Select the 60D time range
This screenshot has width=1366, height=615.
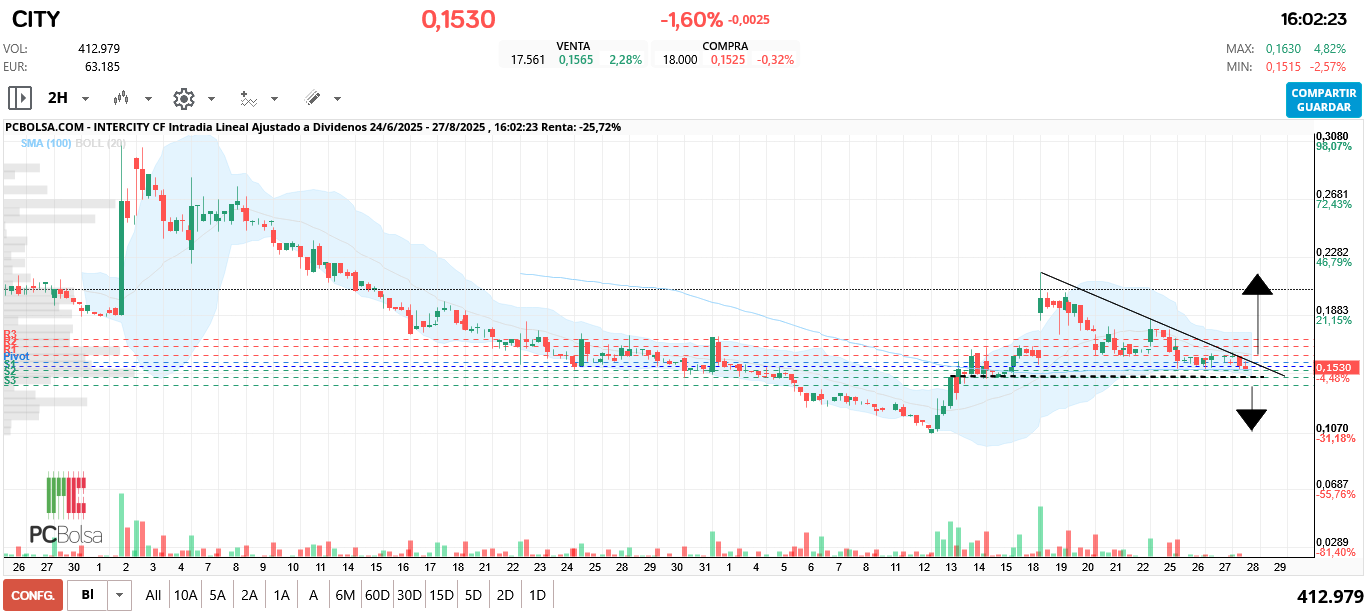pos(377,595)
